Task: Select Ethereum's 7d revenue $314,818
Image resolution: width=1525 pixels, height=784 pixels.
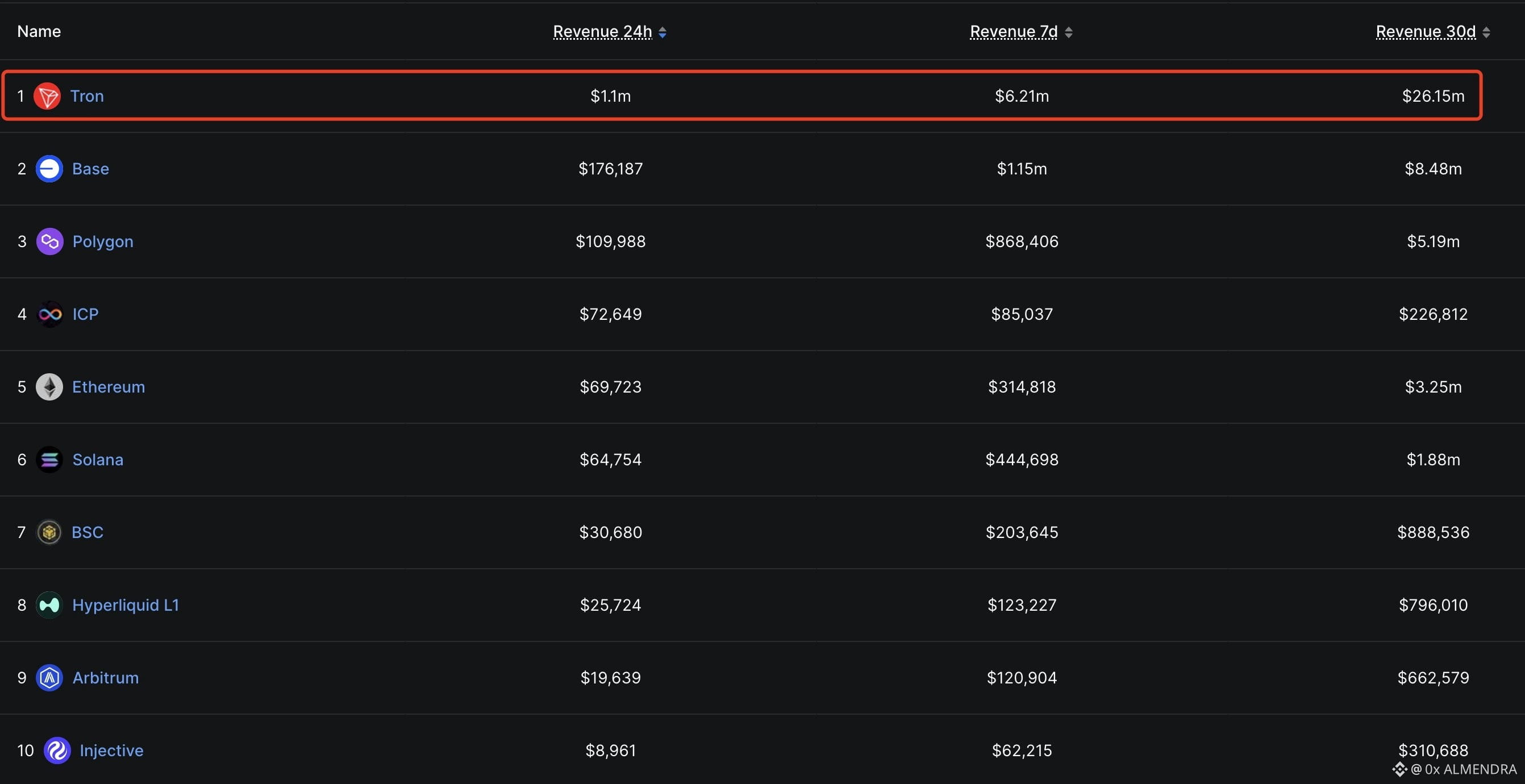Action: pyautogui.click(x=1022, y=387)
